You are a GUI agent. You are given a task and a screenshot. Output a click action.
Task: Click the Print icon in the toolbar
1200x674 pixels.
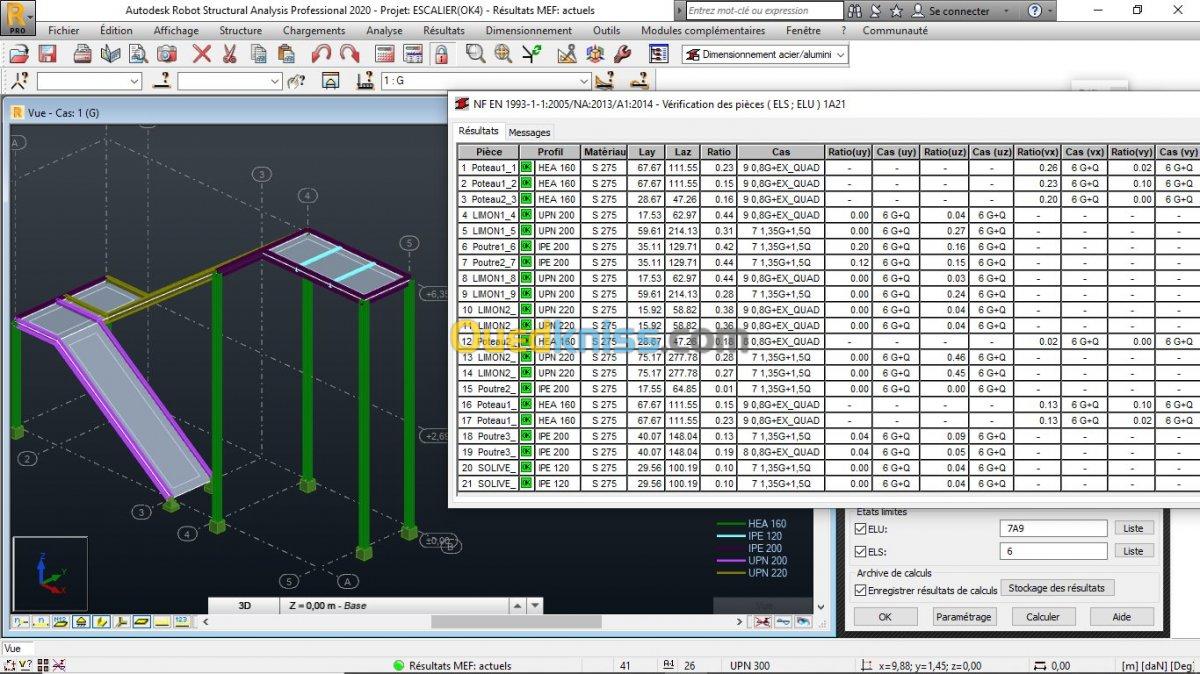83,54
